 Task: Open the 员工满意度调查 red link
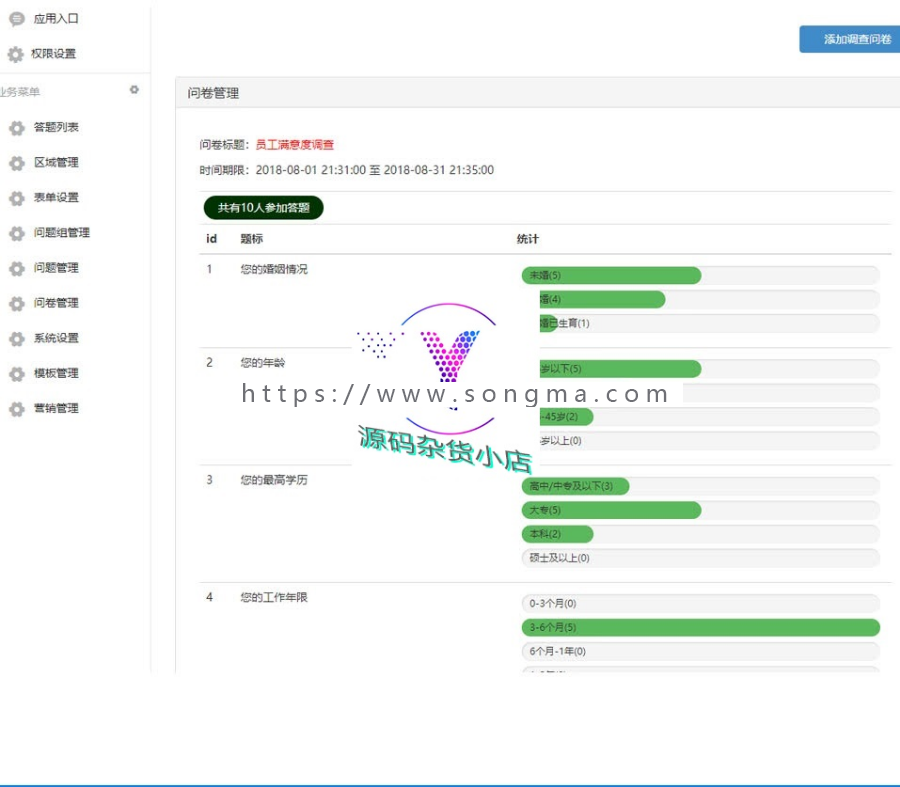pos(295,142)
